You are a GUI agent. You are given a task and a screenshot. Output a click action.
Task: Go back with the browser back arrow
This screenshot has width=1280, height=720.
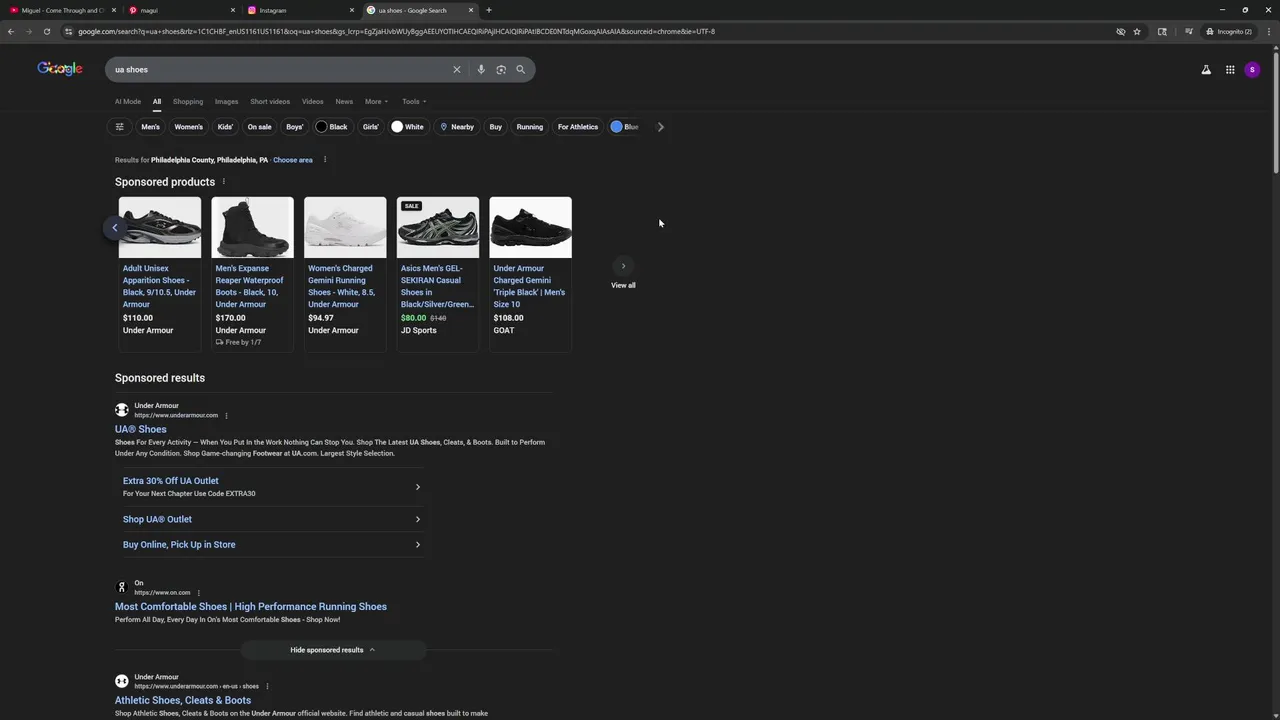[11, 31]
